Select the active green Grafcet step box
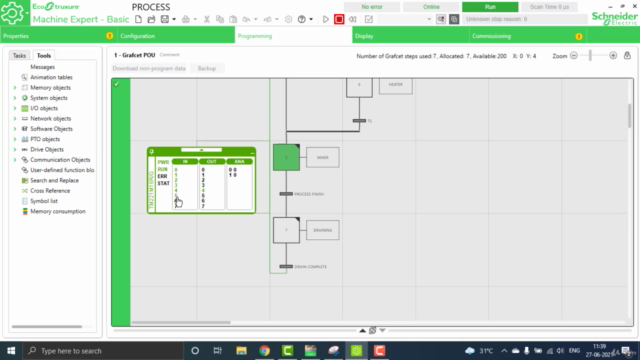The image size is (640, 360). (x=286, y=157)
